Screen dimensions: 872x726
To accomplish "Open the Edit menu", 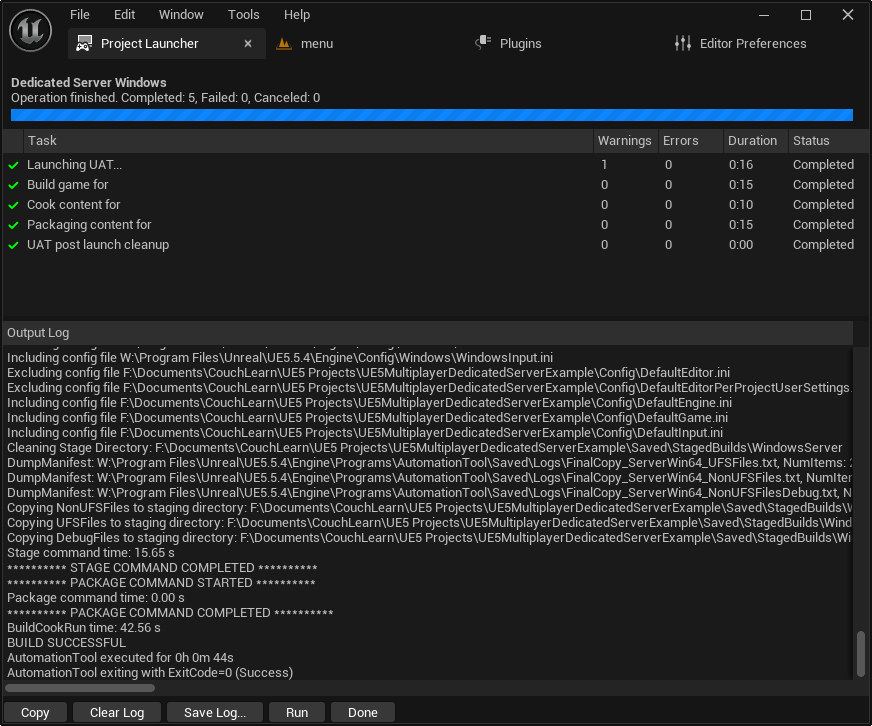I will coord(124,14).
